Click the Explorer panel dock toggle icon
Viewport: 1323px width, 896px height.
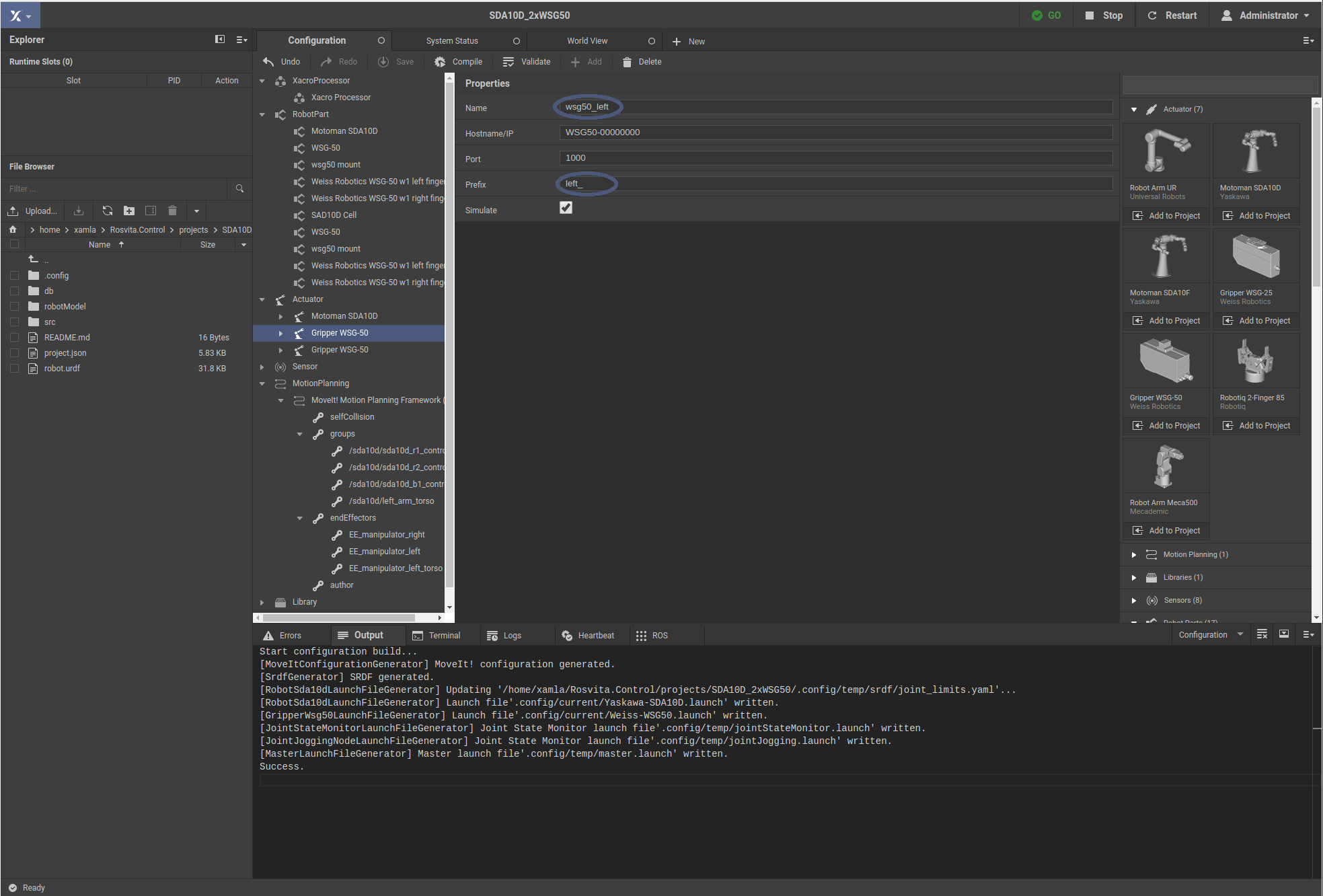click(x=220, y=40)
